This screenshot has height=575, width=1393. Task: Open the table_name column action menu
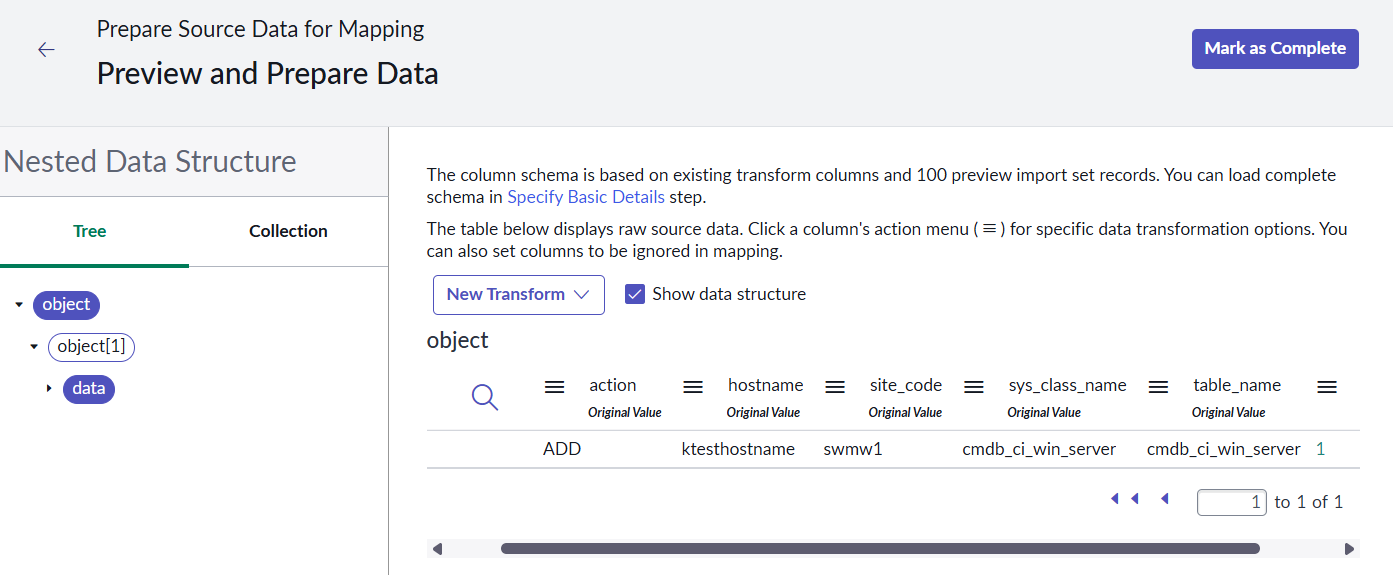click(1158, 387)
